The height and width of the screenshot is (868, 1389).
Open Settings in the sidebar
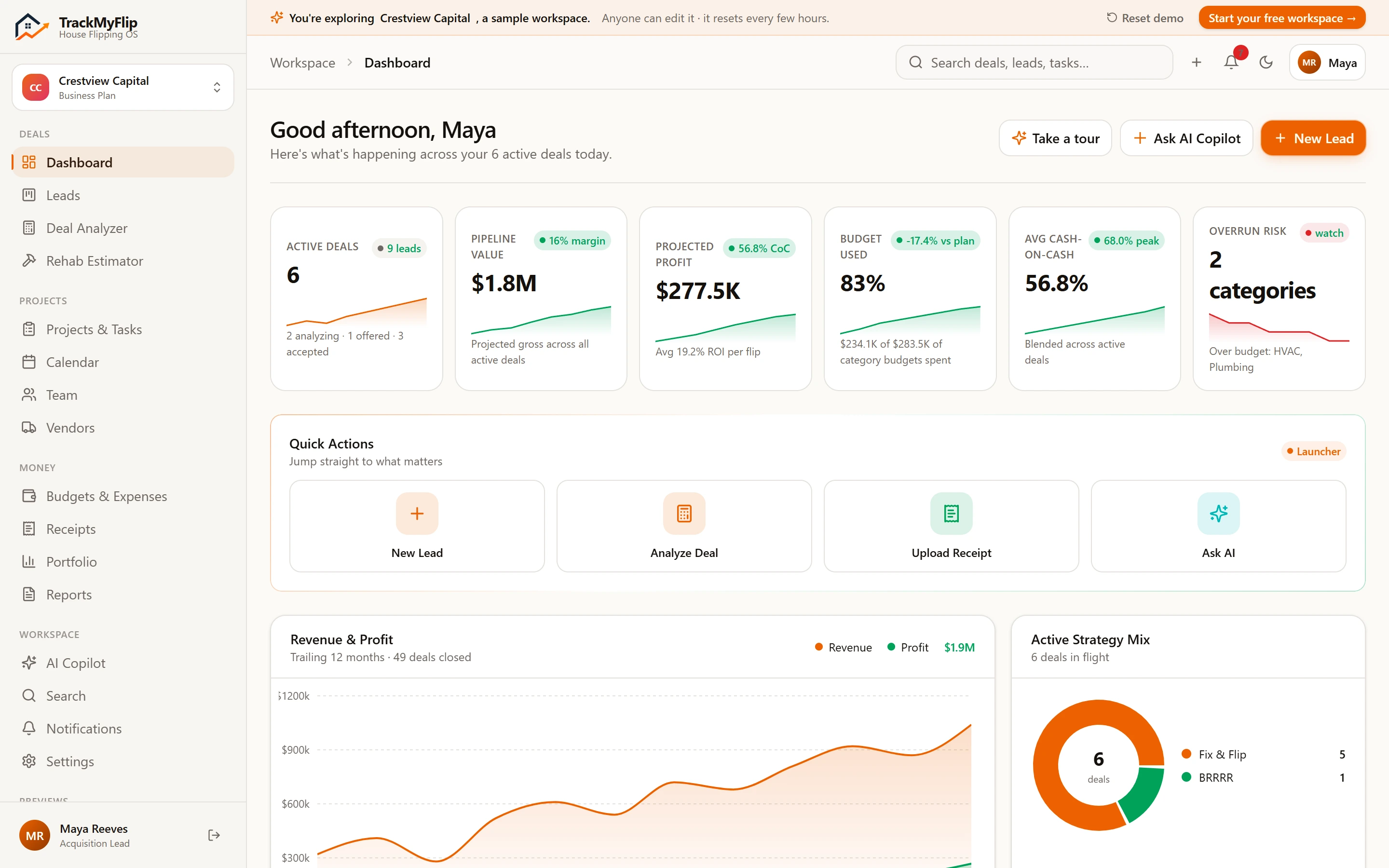[123, 761]
